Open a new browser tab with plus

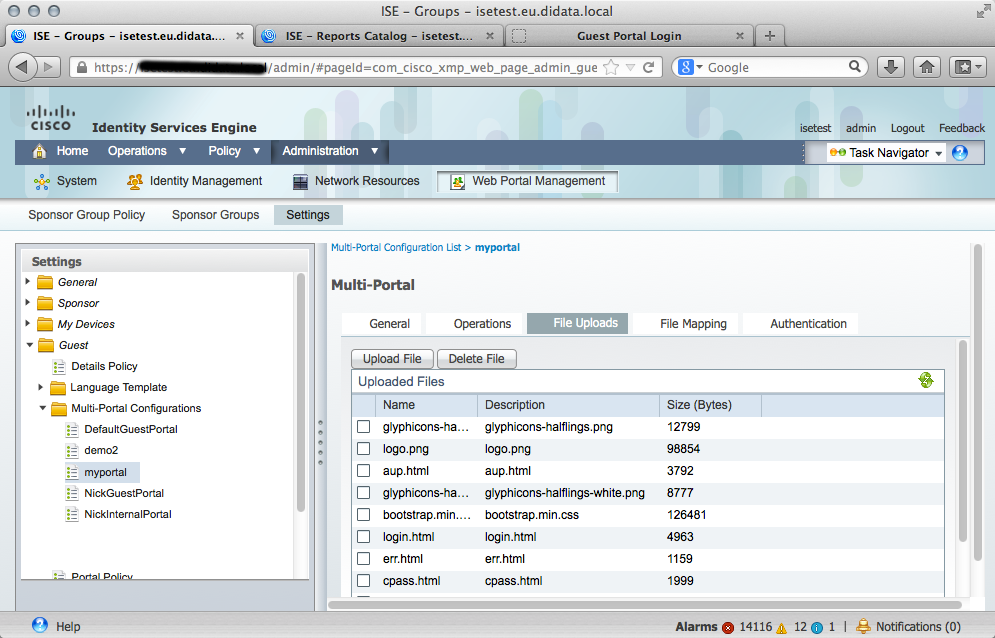click(x=770, y=36)
